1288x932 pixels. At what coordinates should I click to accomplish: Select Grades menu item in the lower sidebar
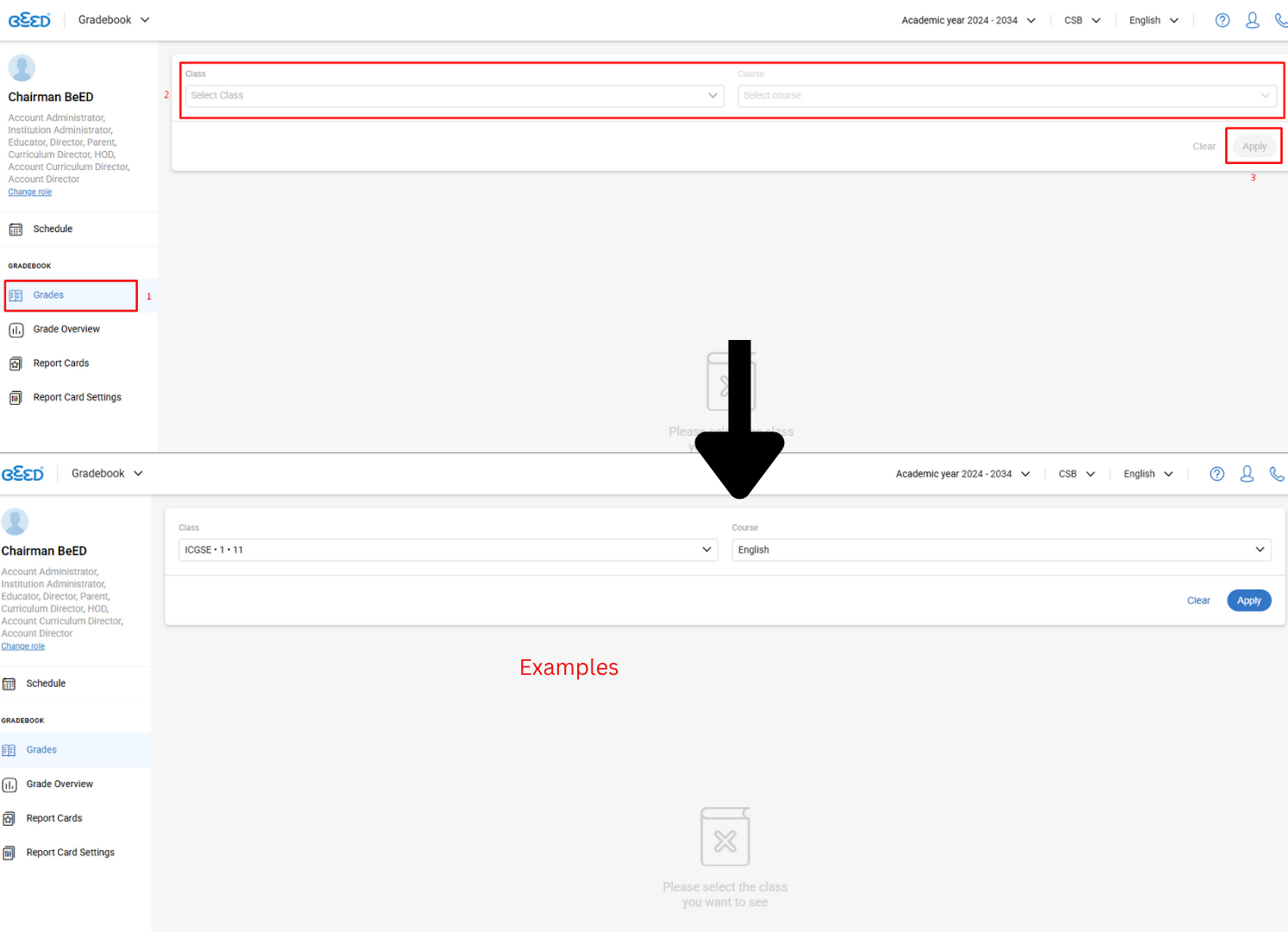pos(41,750)
